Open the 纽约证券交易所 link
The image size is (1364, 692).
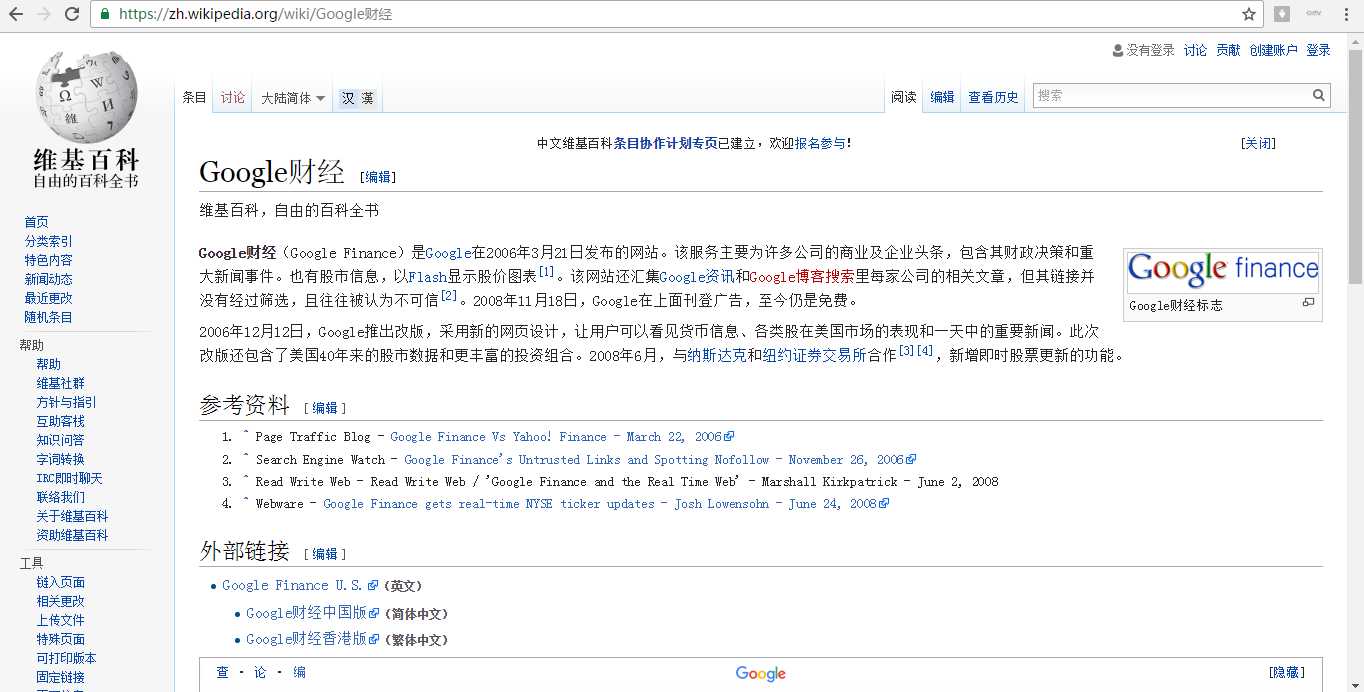point(814,355)
